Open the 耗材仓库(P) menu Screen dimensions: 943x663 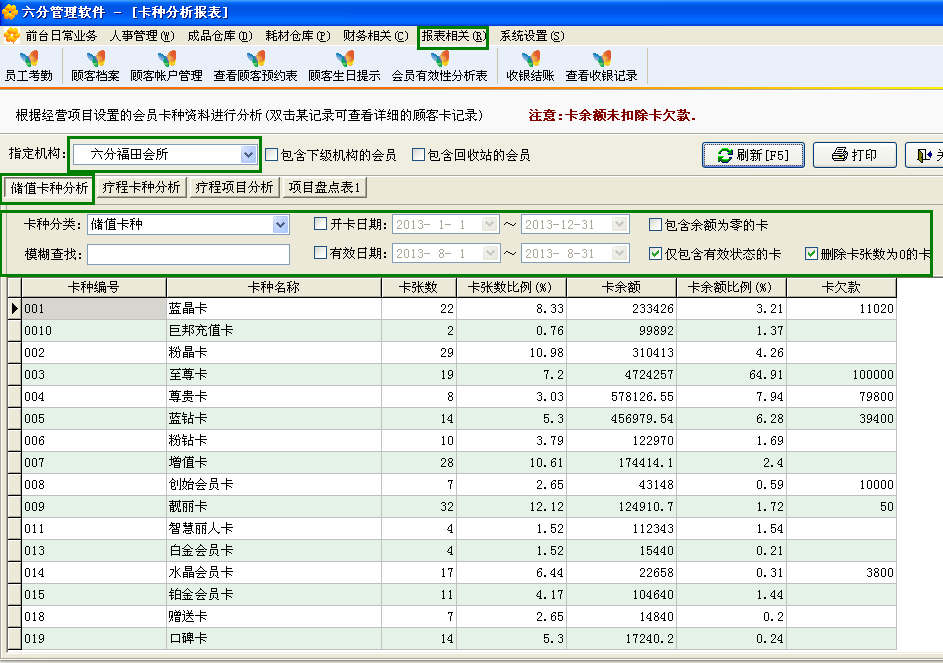tap(298, 36)
